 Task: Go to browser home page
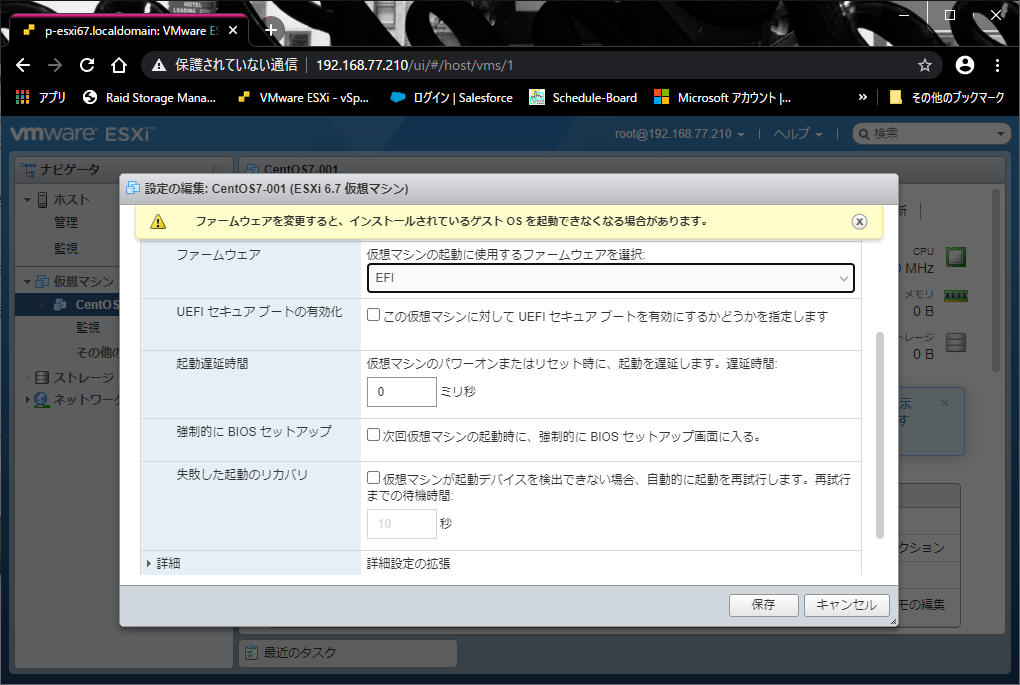pos(118,65)
